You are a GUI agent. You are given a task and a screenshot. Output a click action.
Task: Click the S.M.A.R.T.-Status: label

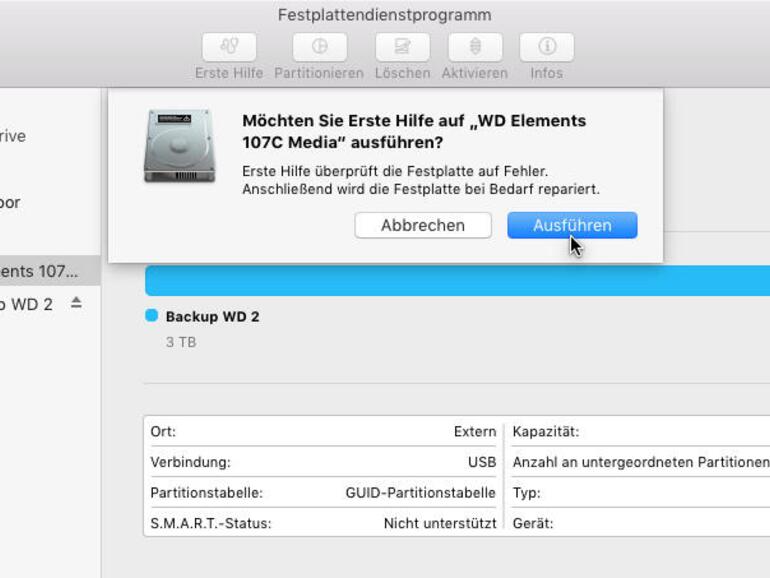[x=211, y=523]
